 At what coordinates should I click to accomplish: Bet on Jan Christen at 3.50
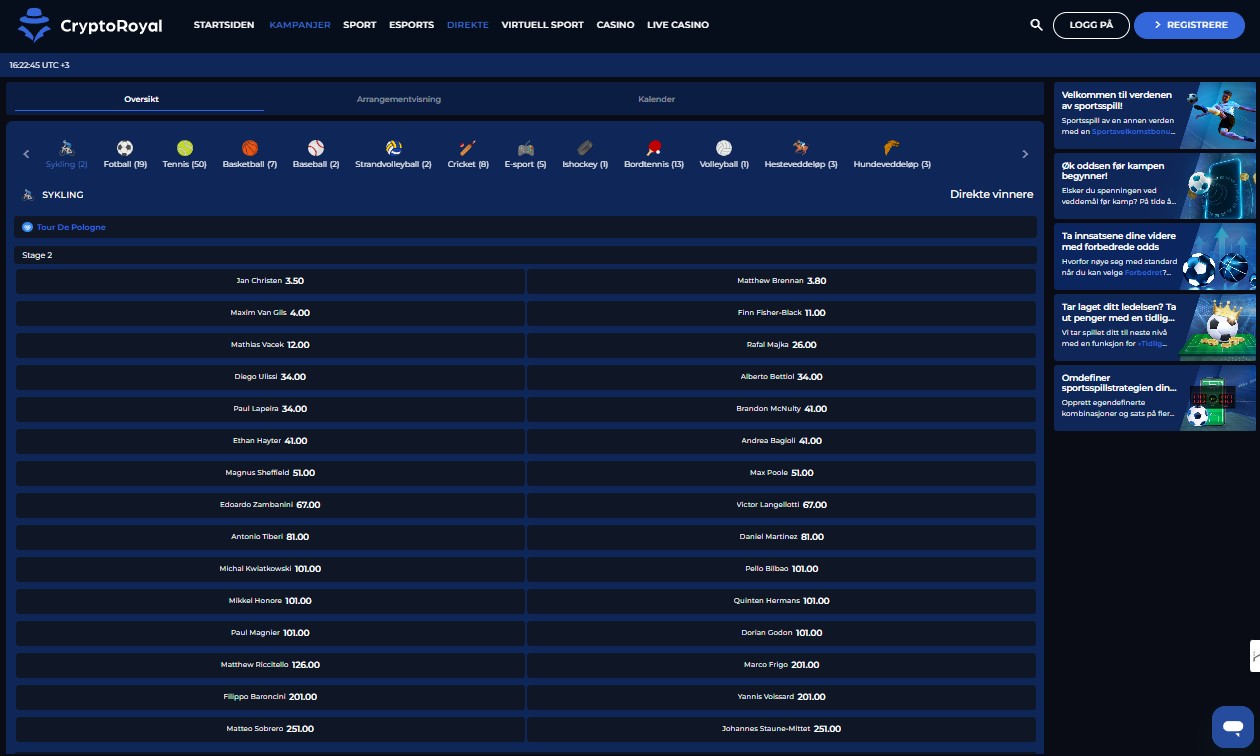point(270,281)
